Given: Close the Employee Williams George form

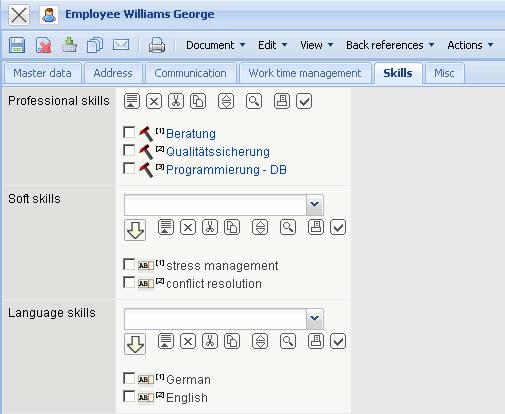Looking at the screenshot, I should click(x=19, y=15).
